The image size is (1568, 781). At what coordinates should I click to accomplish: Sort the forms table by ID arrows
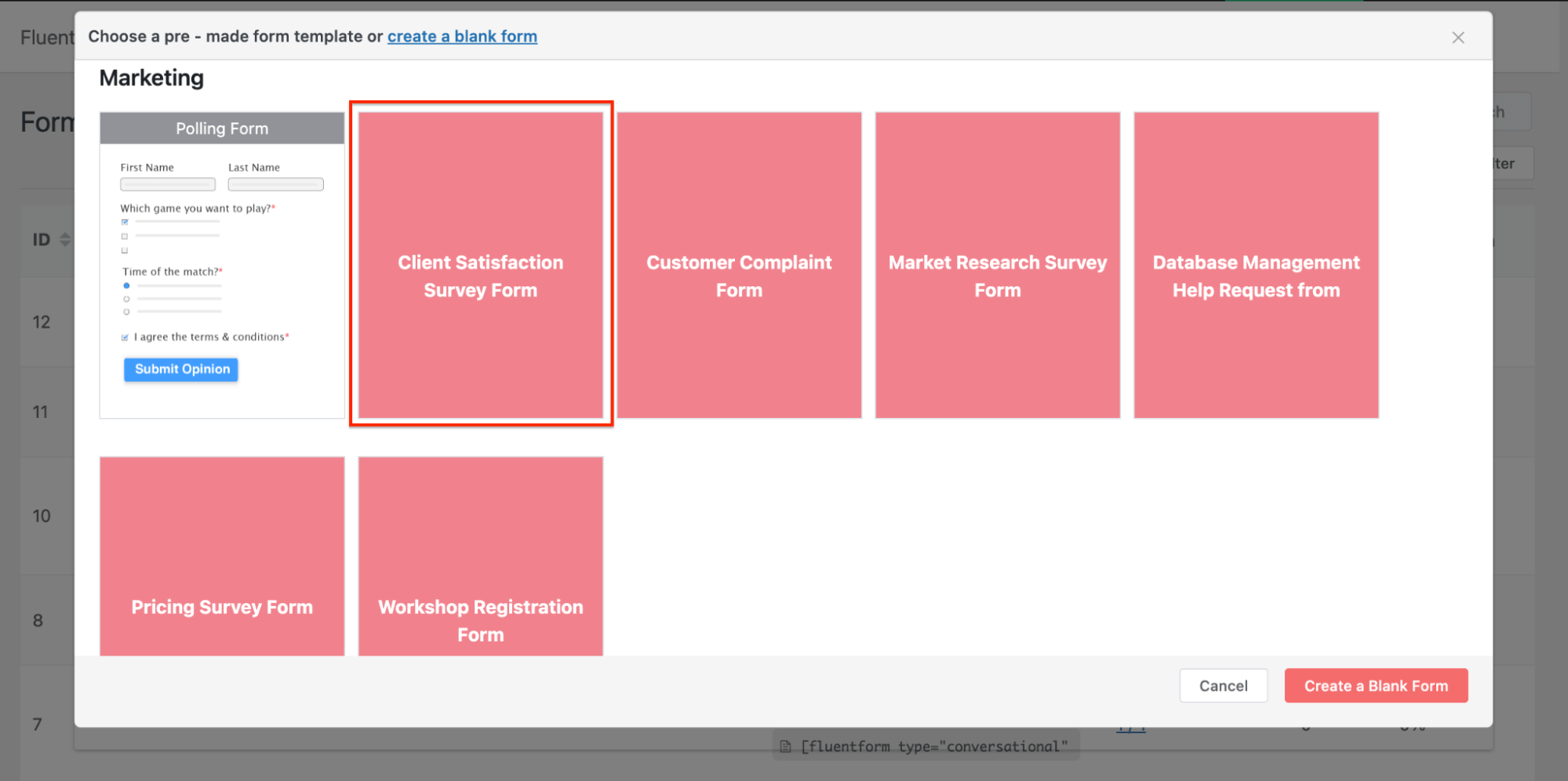tap(65, 240)
